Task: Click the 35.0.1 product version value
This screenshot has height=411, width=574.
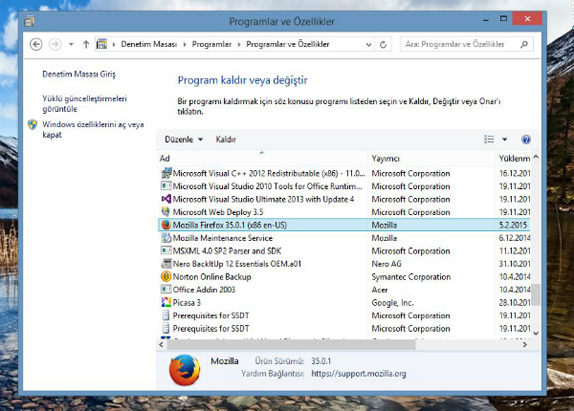Action: [x=321, y=361]
